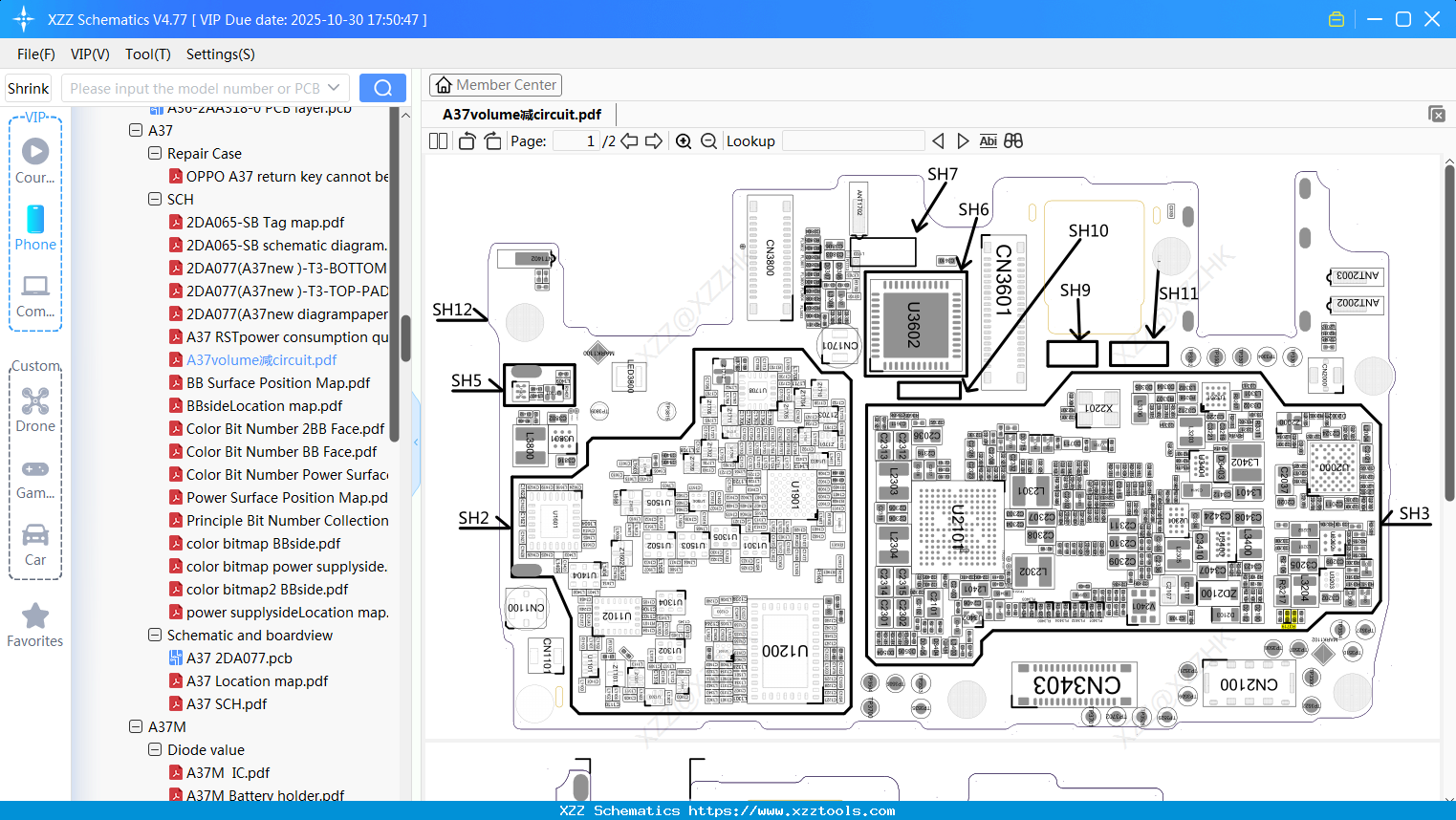The image size is (1456, 820).
Task: Open the Courses category in the sidebar
Action: point(35,161)
